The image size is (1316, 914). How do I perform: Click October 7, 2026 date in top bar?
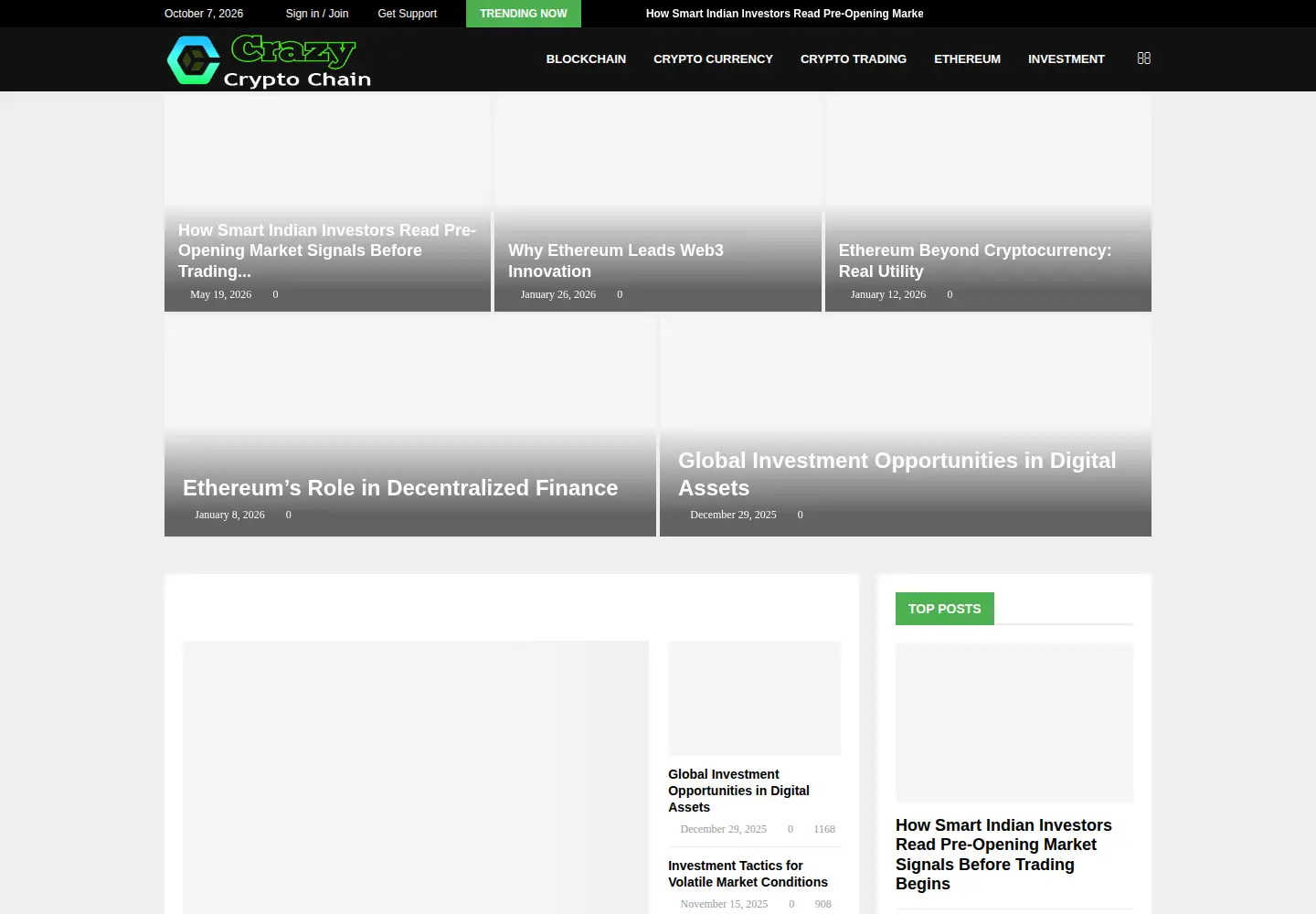click(x=204, y=14)
